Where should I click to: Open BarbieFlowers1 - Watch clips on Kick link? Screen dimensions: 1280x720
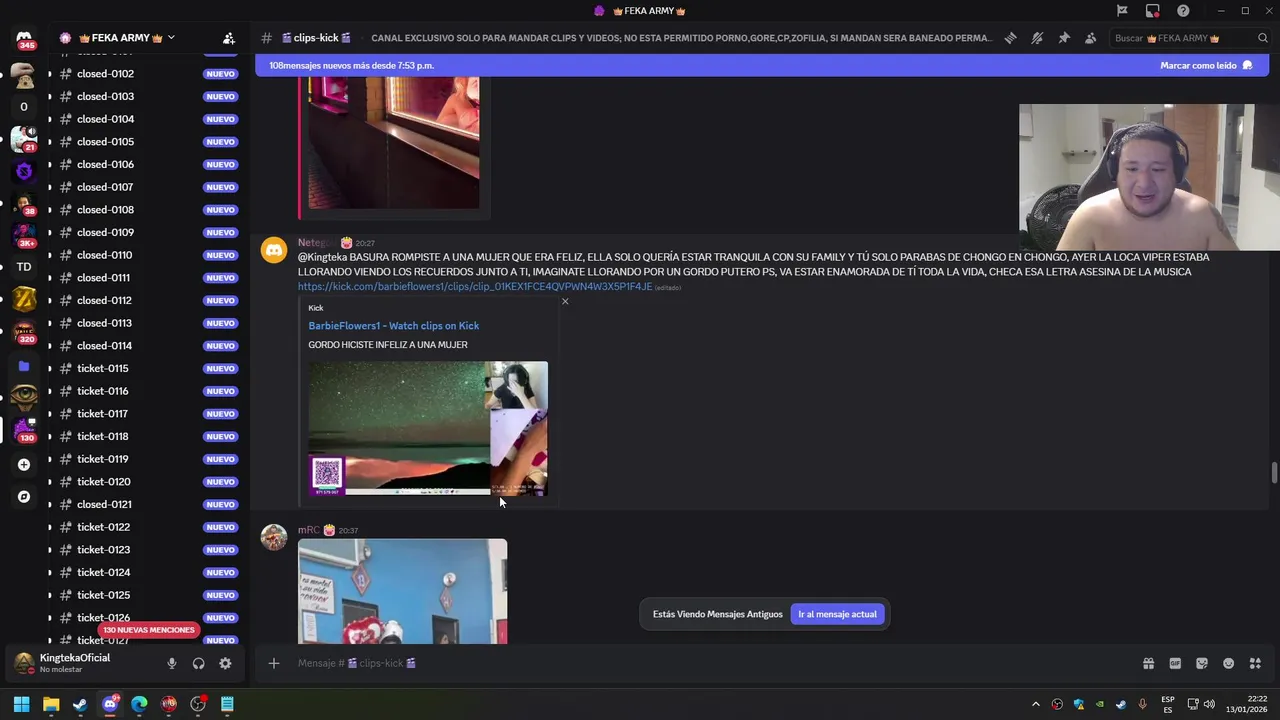point(393,325)
